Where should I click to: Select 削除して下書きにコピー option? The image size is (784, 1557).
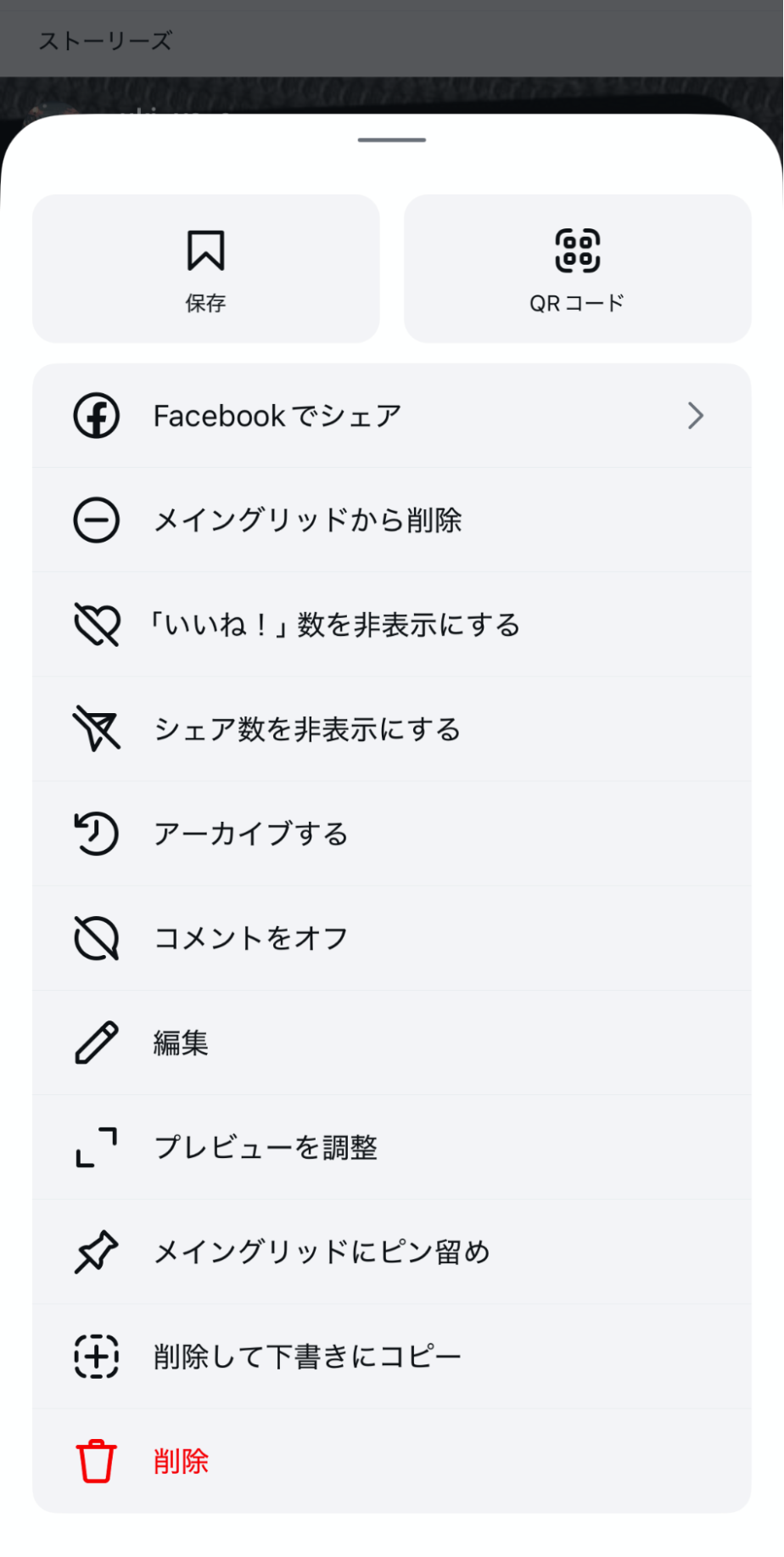[x=307, y=1356]
